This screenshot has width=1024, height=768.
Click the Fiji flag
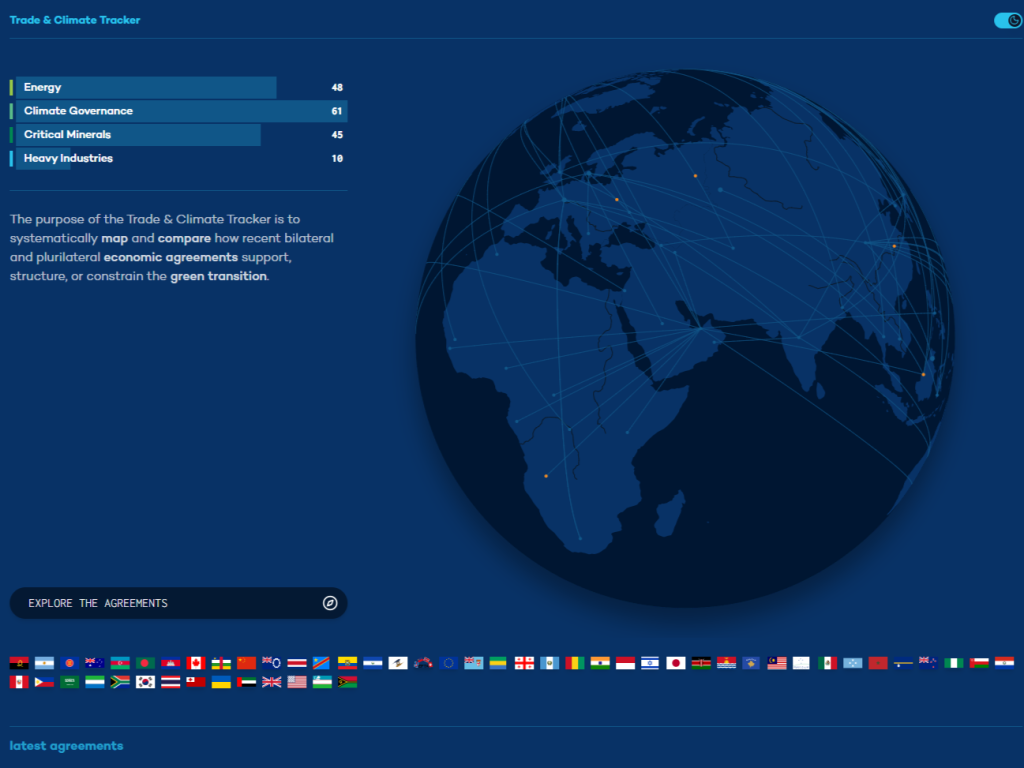pyautogui.click(x=473, y=663)
